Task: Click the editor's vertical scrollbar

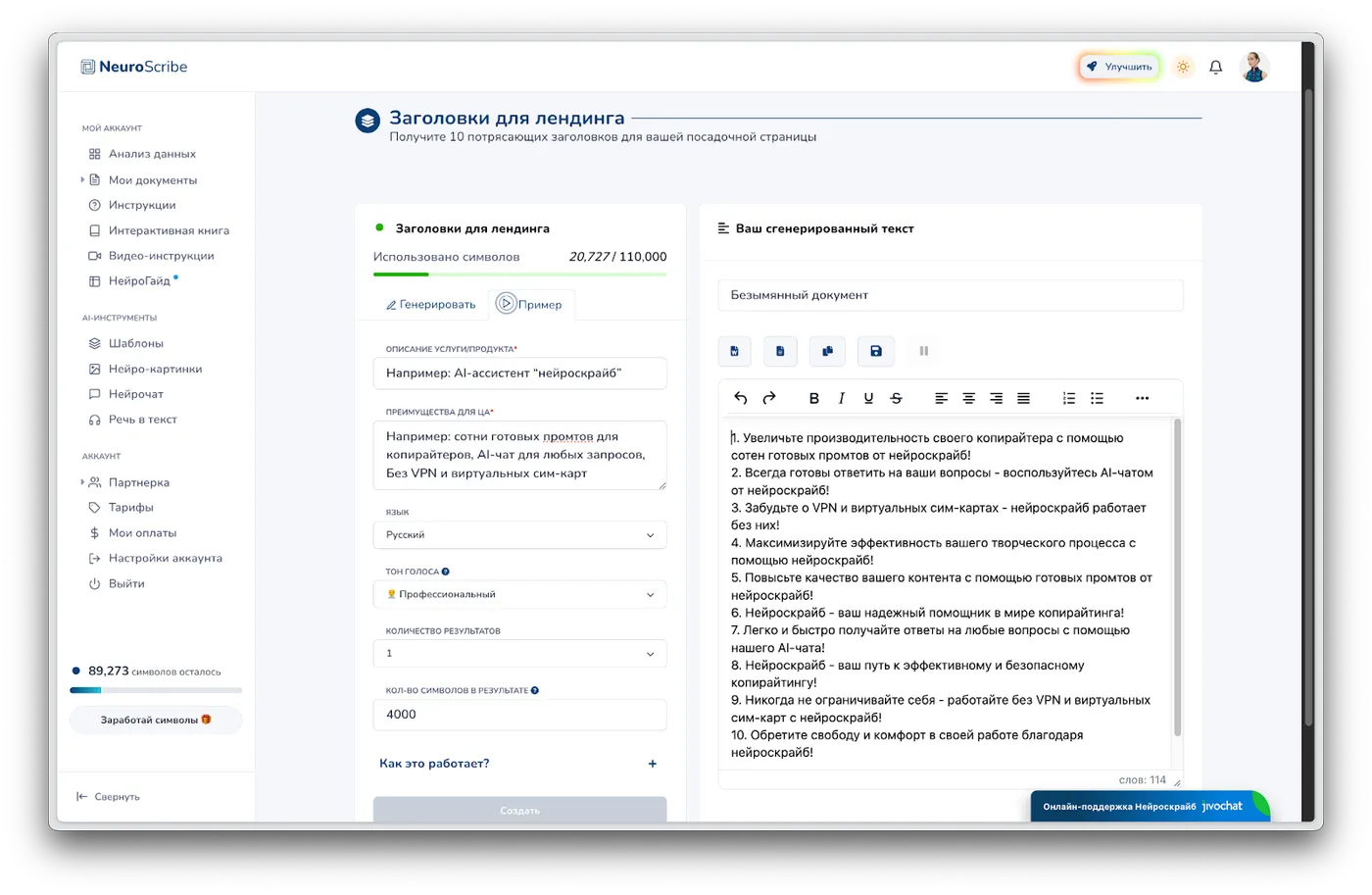Action: (x=1177, y=578)
